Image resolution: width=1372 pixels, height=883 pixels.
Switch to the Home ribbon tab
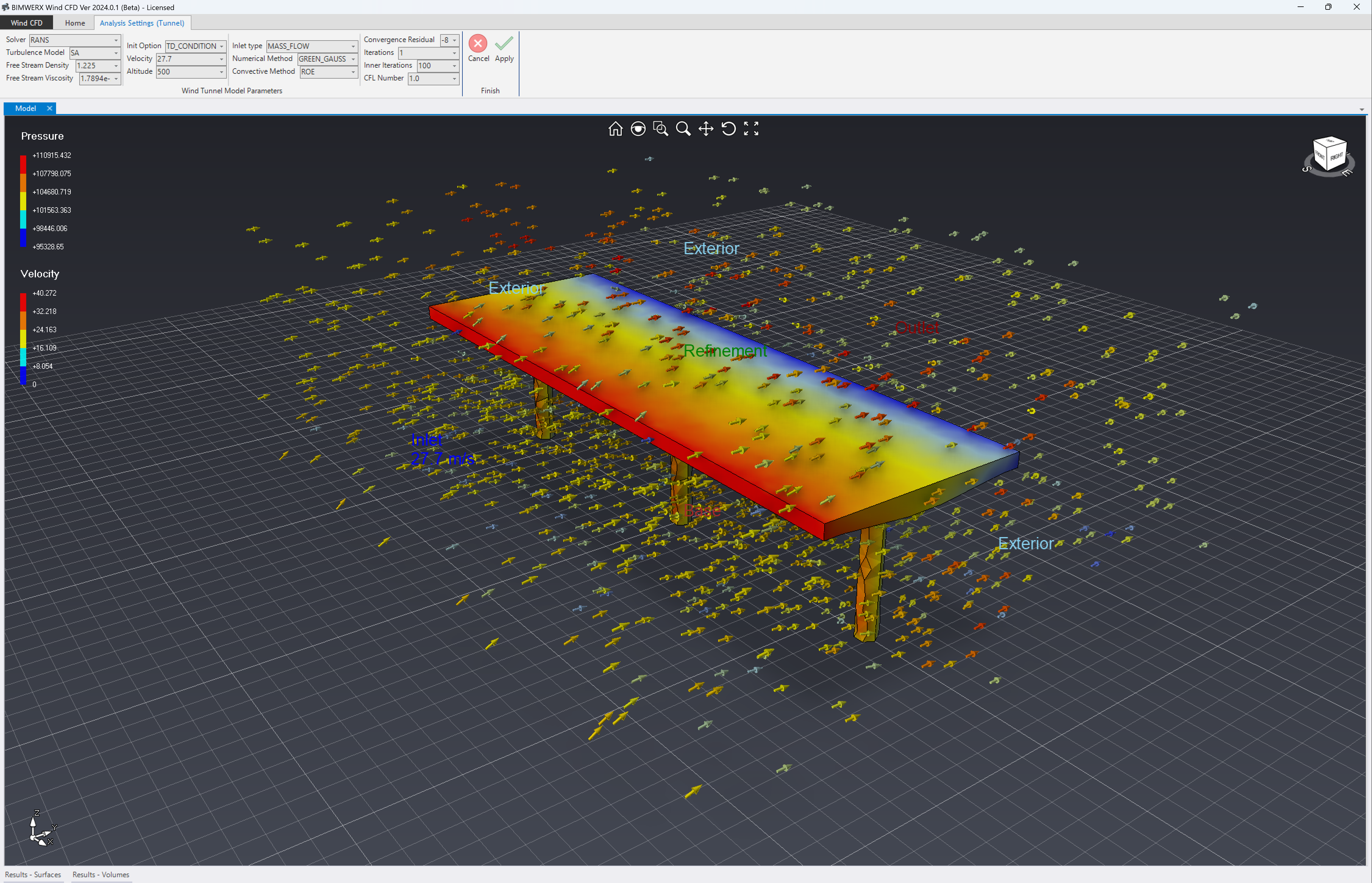click(75, 23)
